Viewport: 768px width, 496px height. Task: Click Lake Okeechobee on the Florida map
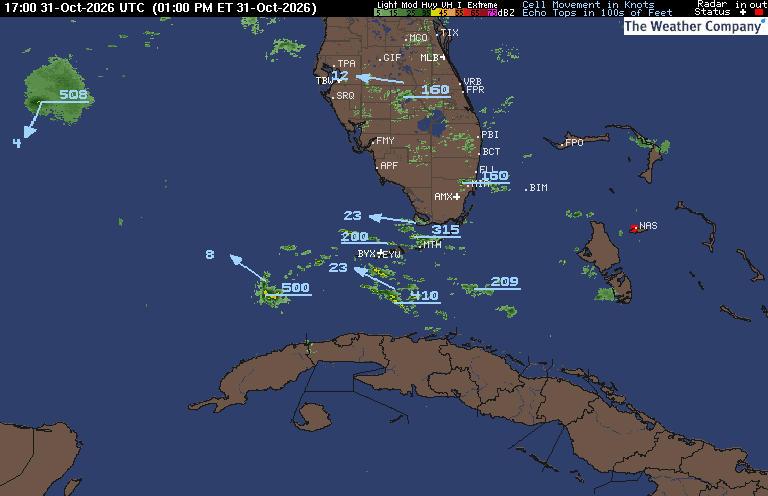pyautogui.click(x=431, y=122)
